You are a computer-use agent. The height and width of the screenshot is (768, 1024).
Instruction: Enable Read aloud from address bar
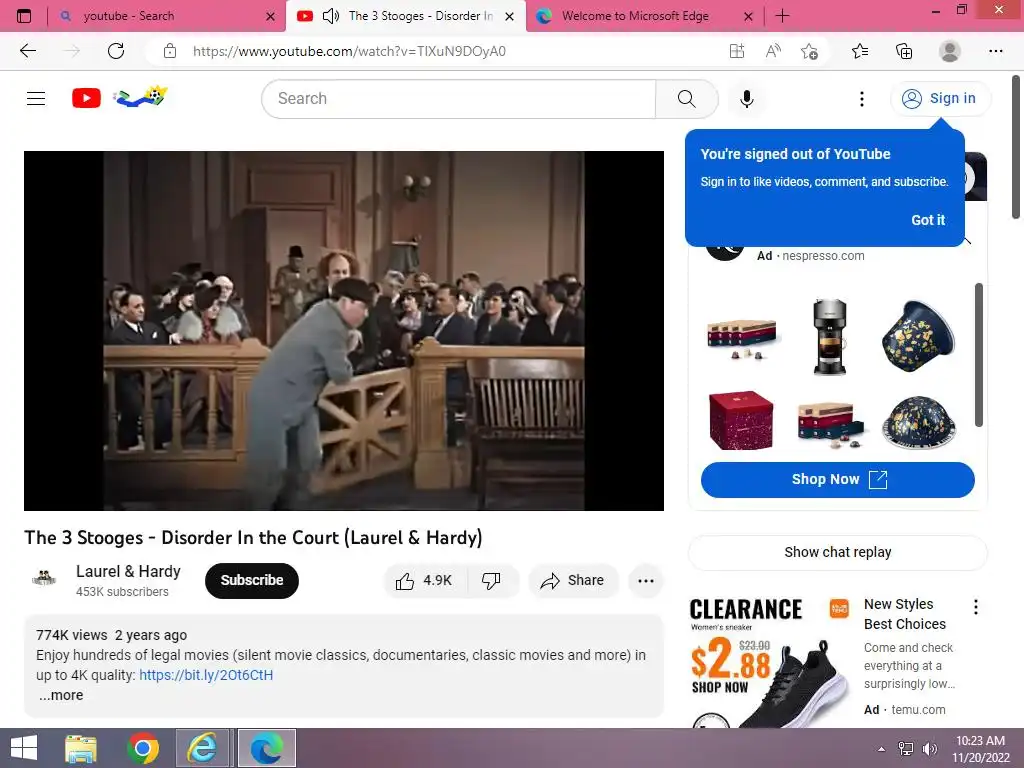pyautogui.click(x=773, y=51)
